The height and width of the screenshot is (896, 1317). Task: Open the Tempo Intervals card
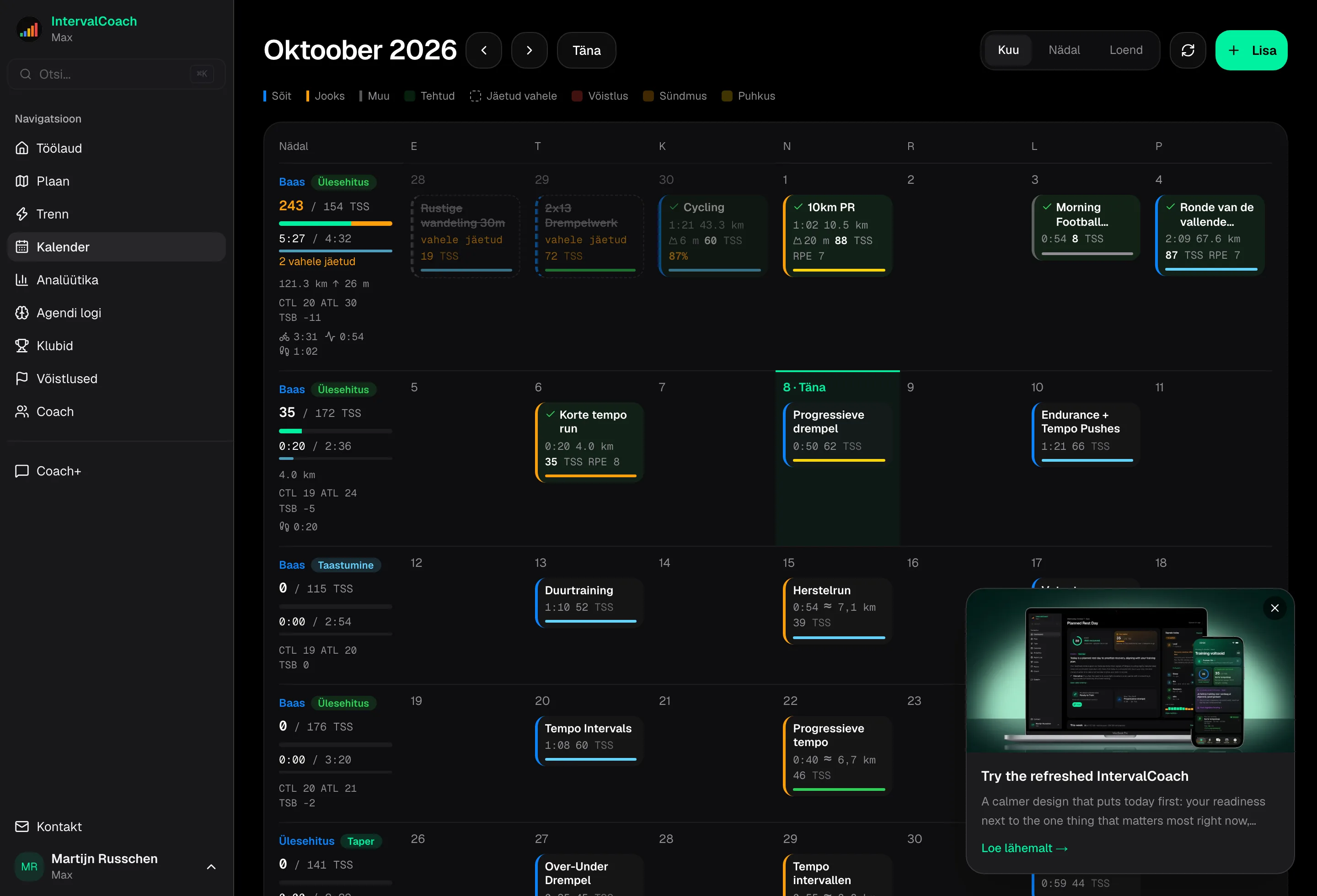589,741
